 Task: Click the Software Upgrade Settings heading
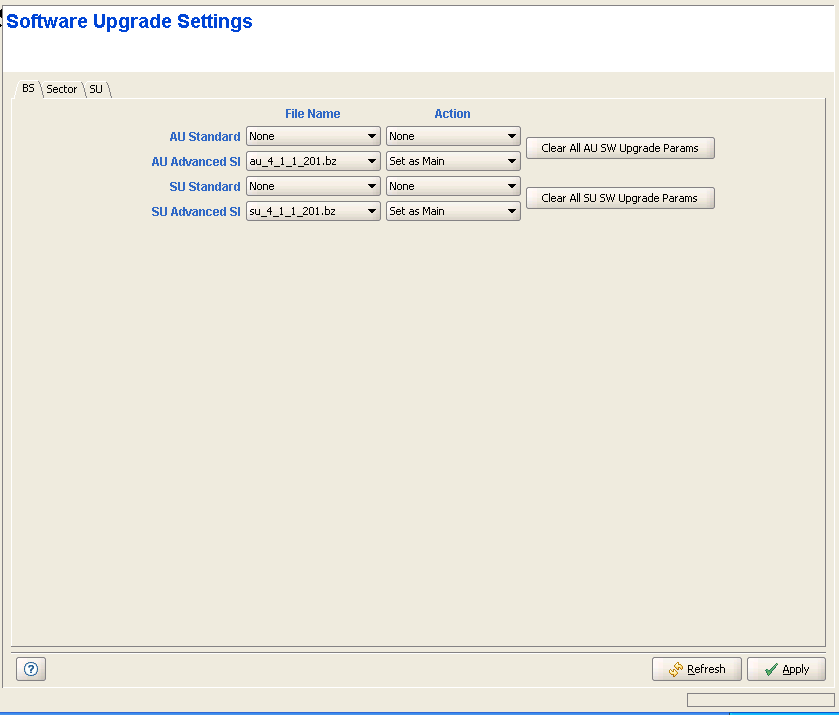130,21
